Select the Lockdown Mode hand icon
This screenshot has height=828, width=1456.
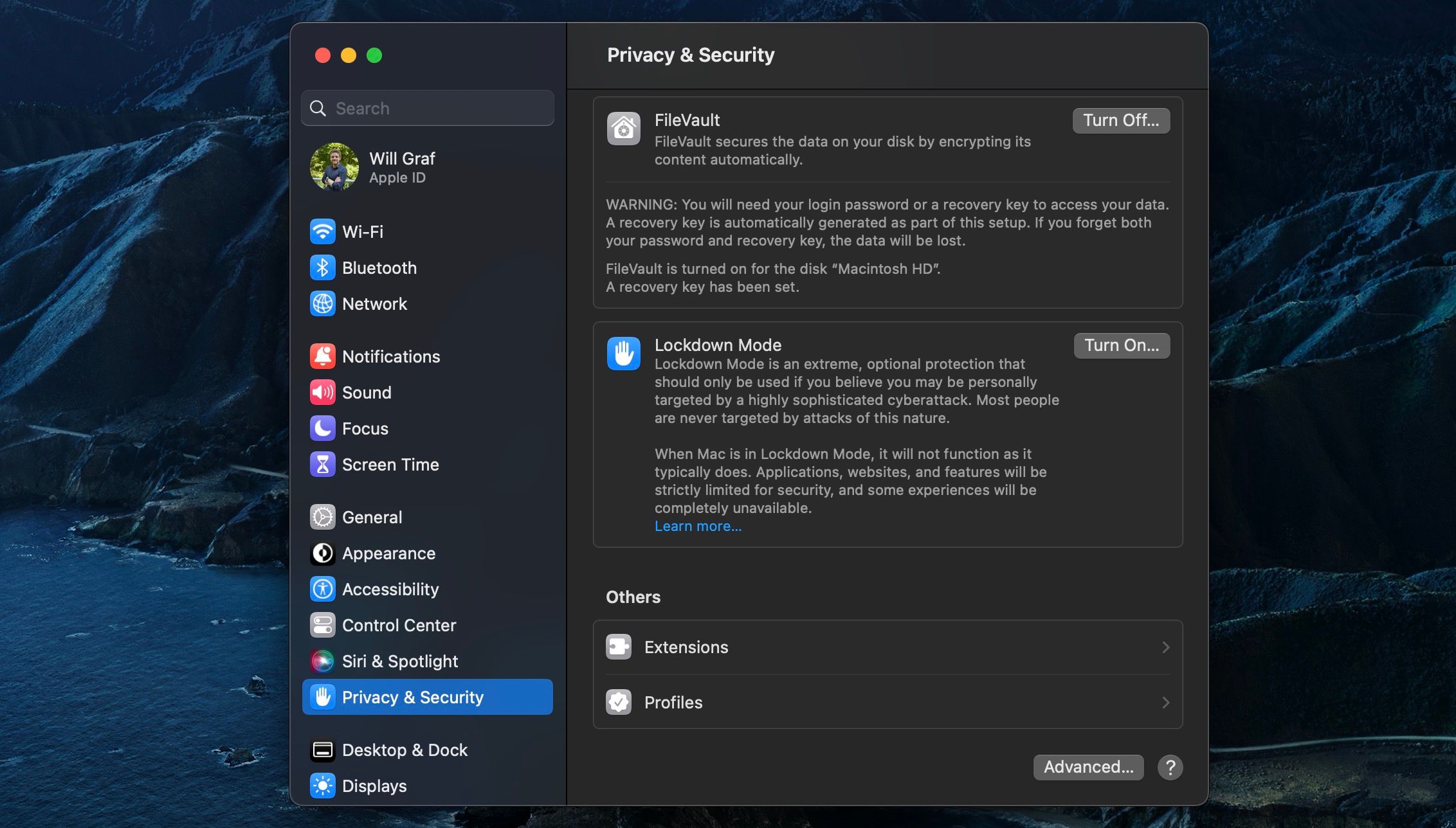coord(623,353)
